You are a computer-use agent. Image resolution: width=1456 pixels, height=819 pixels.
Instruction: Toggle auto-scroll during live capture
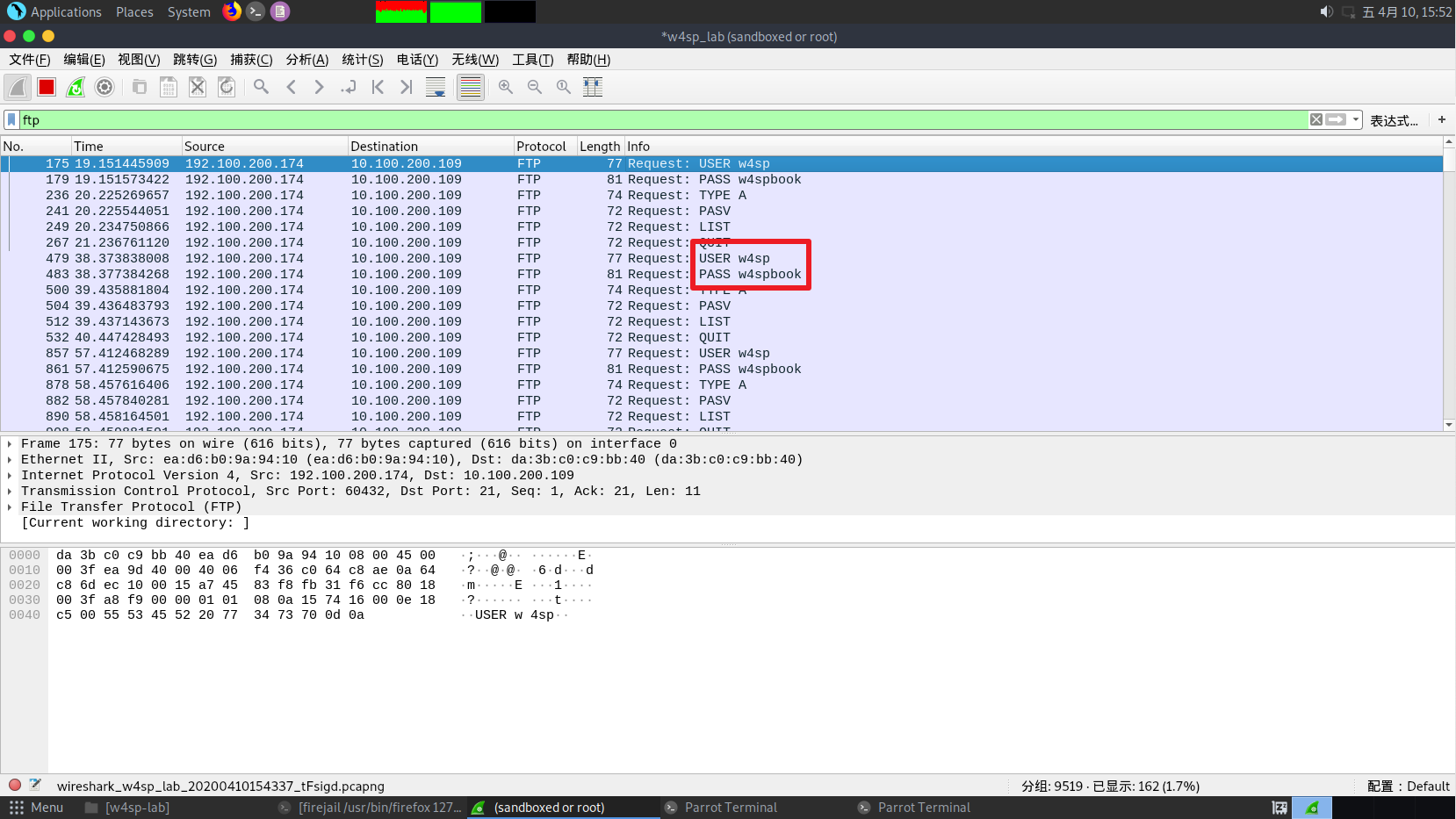tap(436, 87)
